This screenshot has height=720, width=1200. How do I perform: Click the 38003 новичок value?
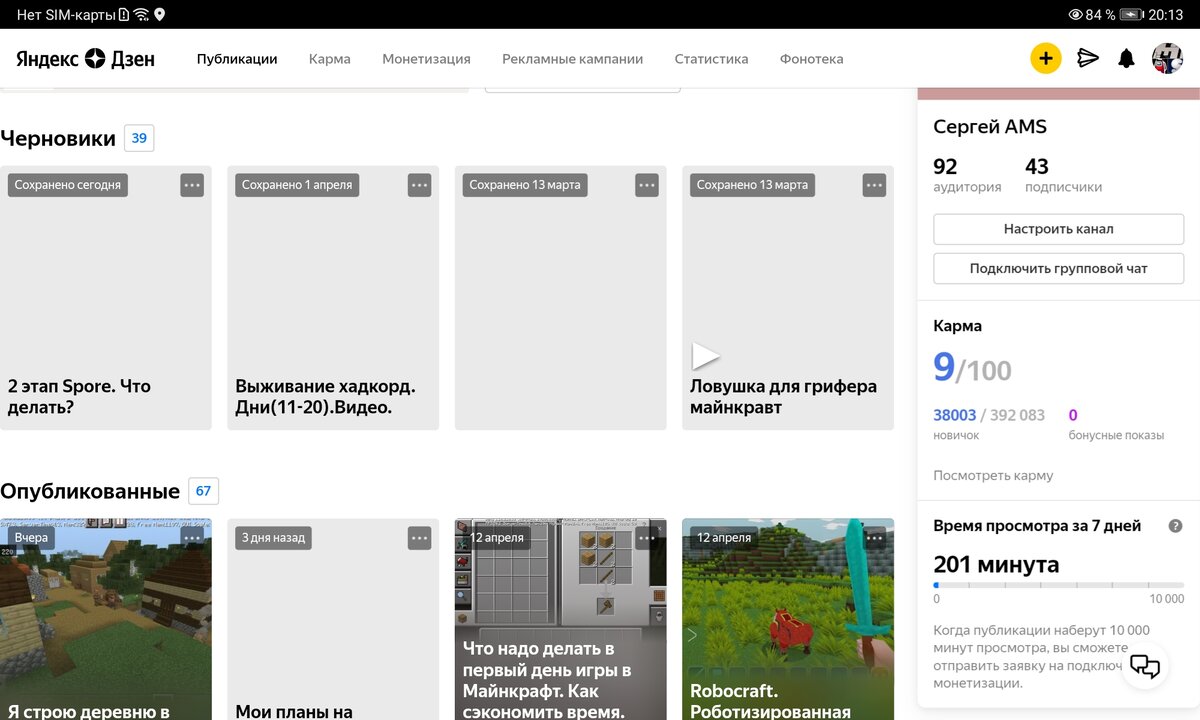tap(955, 415)
